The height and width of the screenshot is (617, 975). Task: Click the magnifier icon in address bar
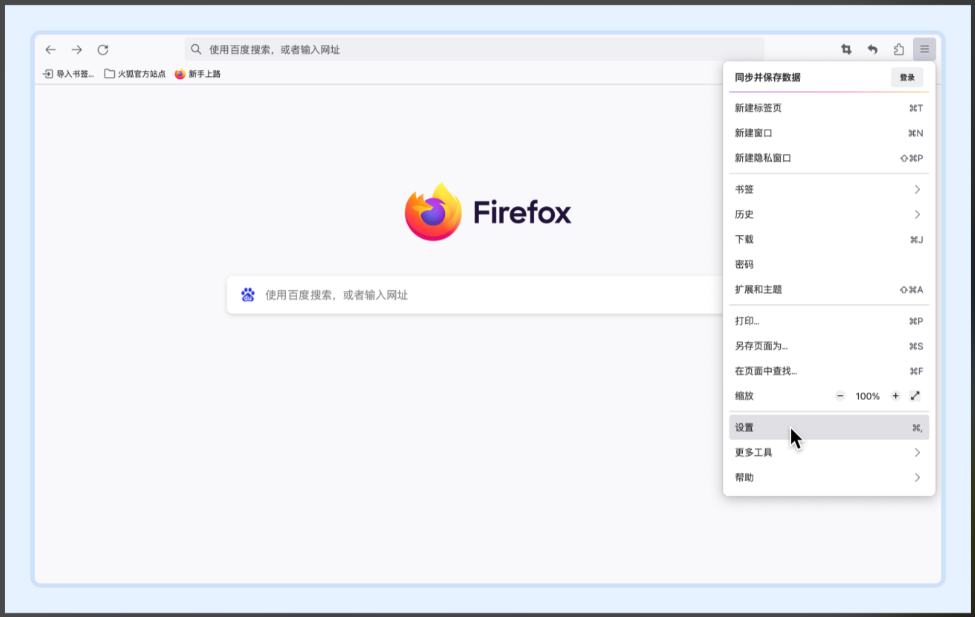point(196,49)
